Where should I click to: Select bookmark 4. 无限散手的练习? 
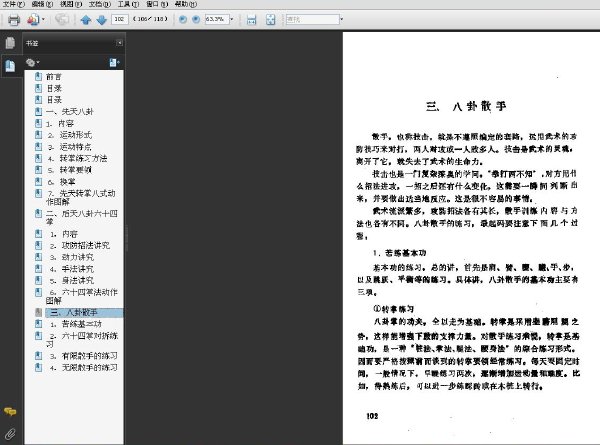(84, 367)
